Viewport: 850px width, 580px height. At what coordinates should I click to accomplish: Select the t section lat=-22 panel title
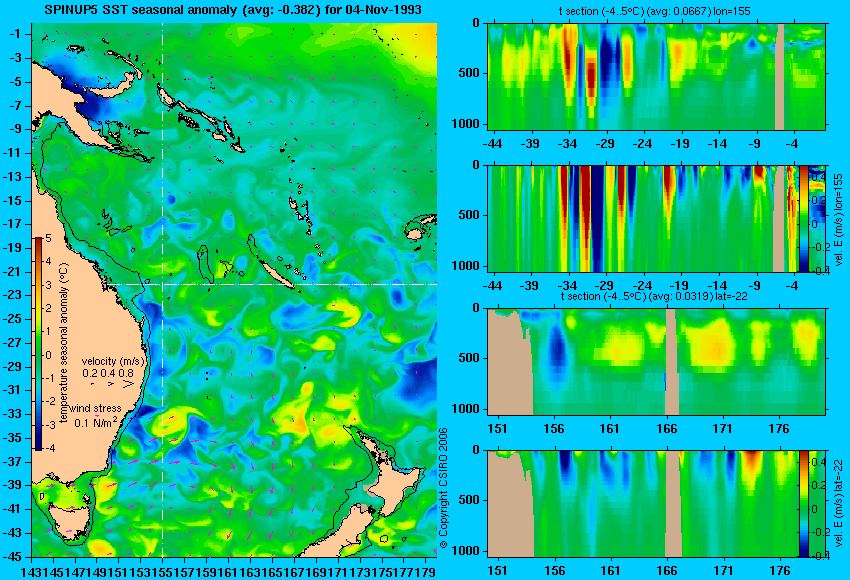[x=653, y=297]
